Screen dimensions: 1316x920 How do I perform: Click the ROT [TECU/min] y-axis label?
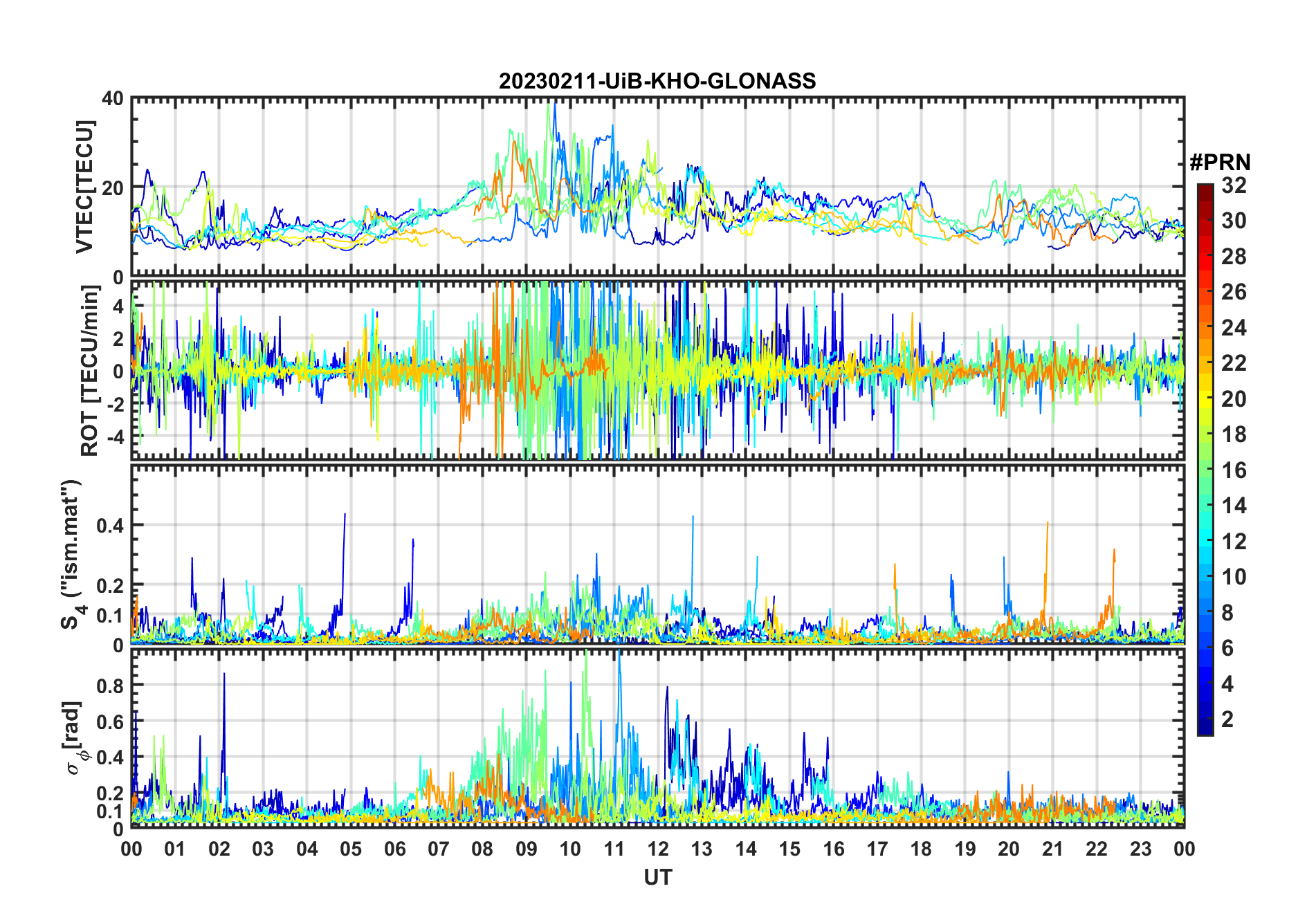point(89,371)
